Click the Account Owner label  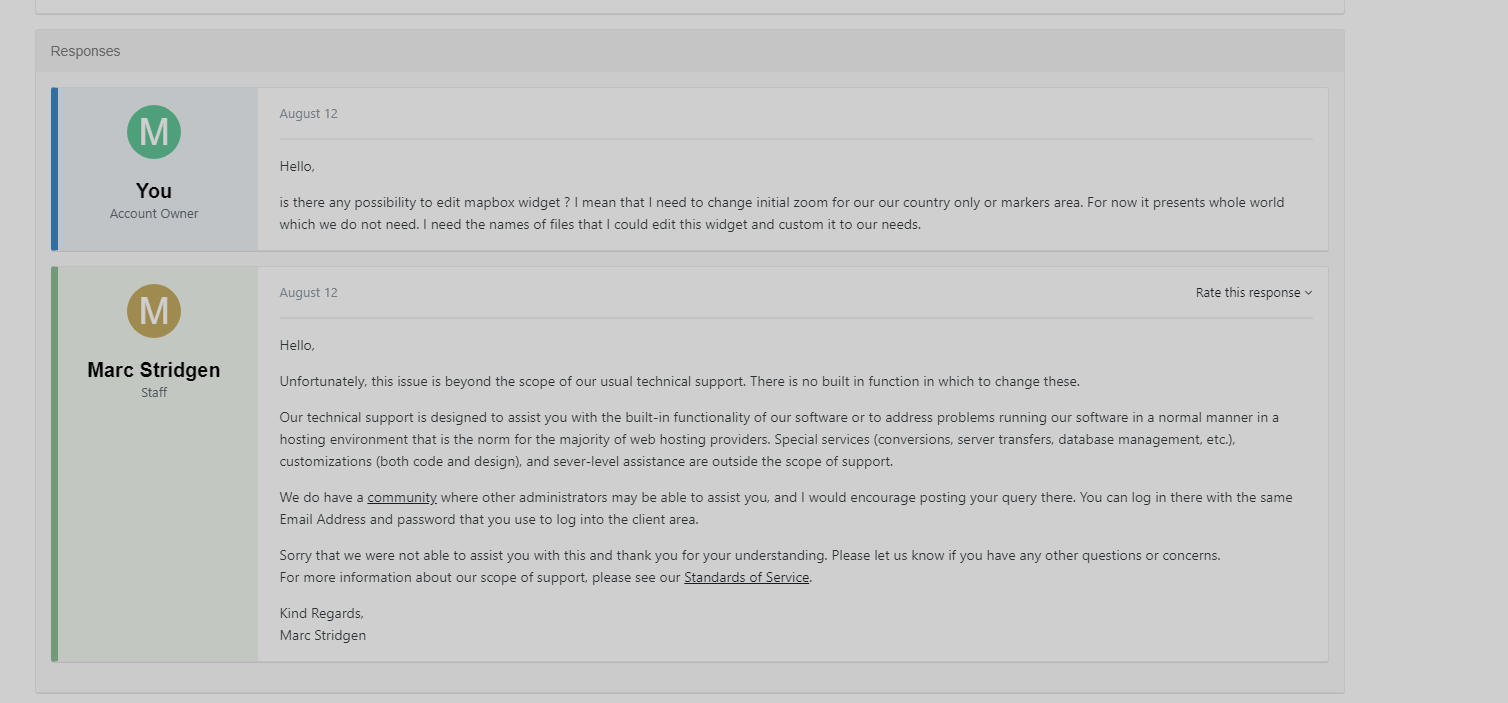tap(154, 214)
